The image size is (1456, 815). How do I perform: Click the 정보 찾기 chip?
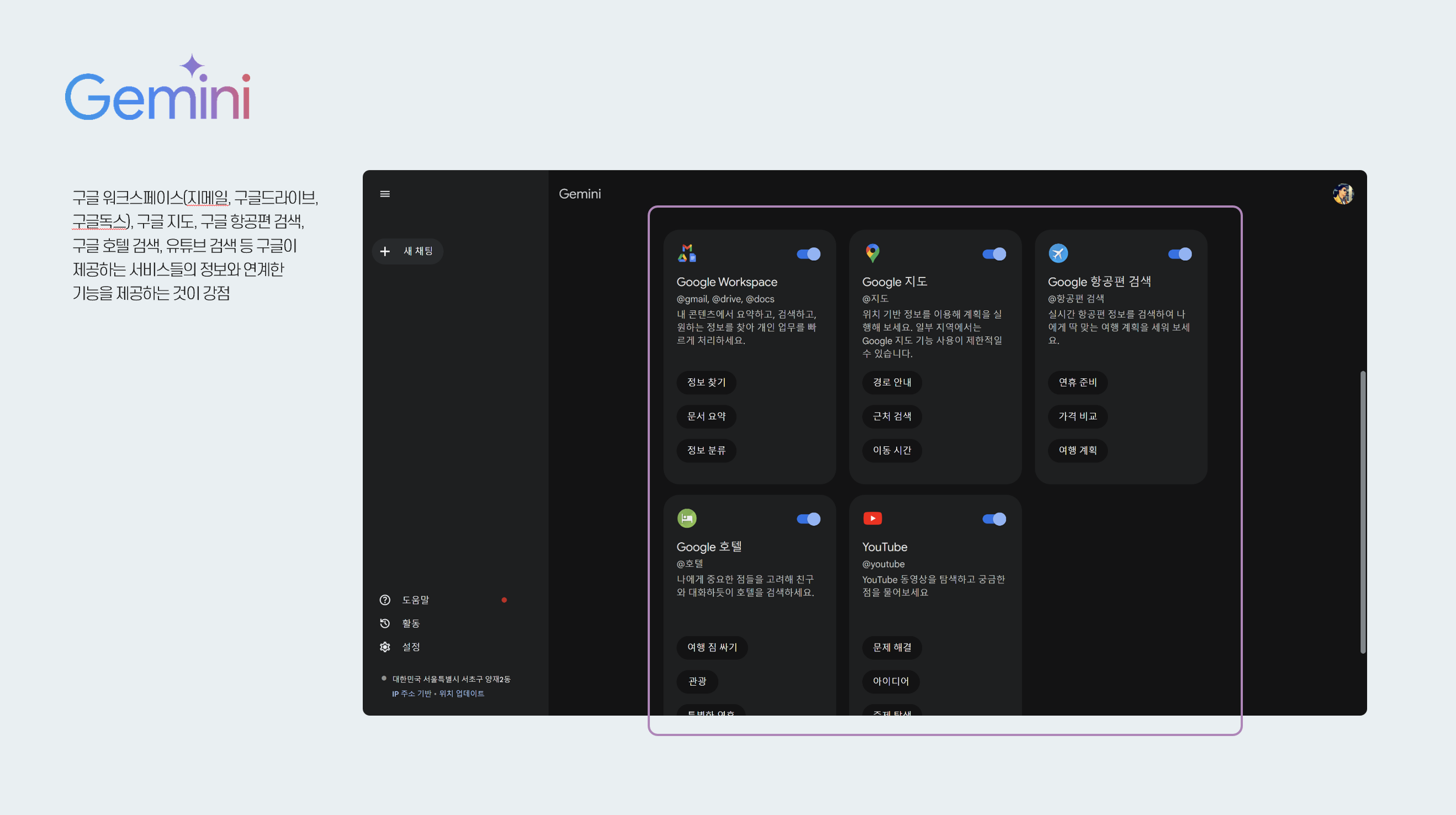click(x=706, y=382)
